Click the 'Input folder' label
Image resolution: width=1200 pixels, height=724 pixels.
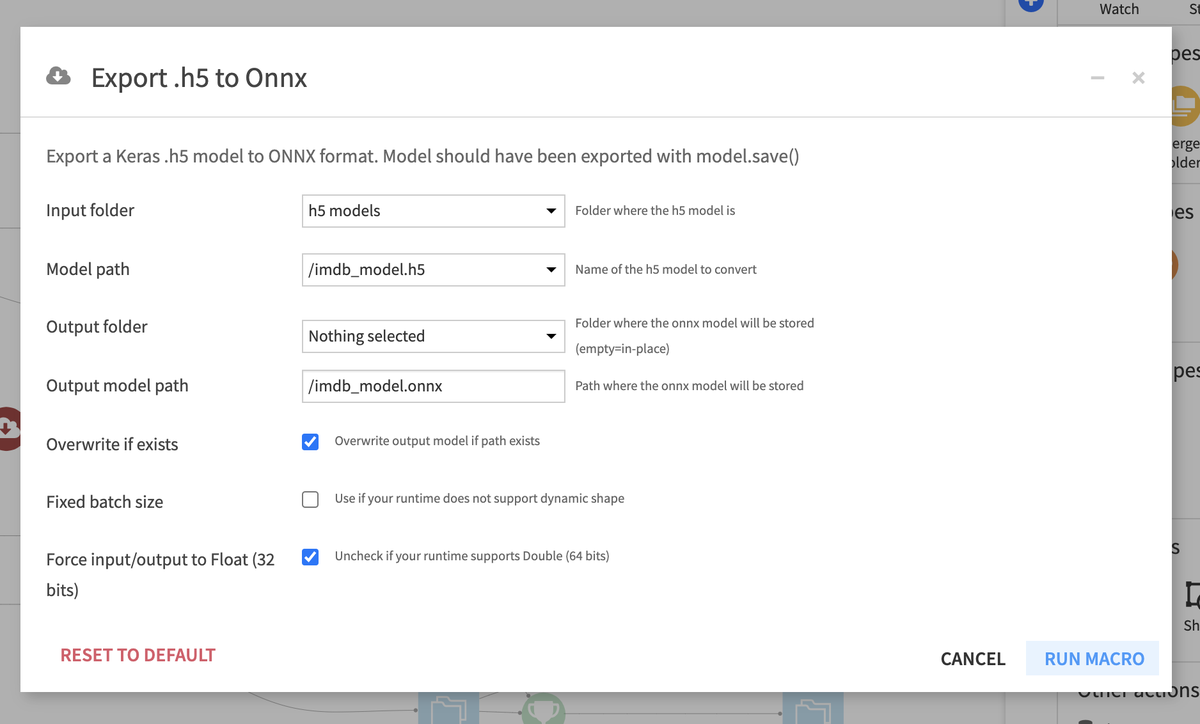coord(90,211)
